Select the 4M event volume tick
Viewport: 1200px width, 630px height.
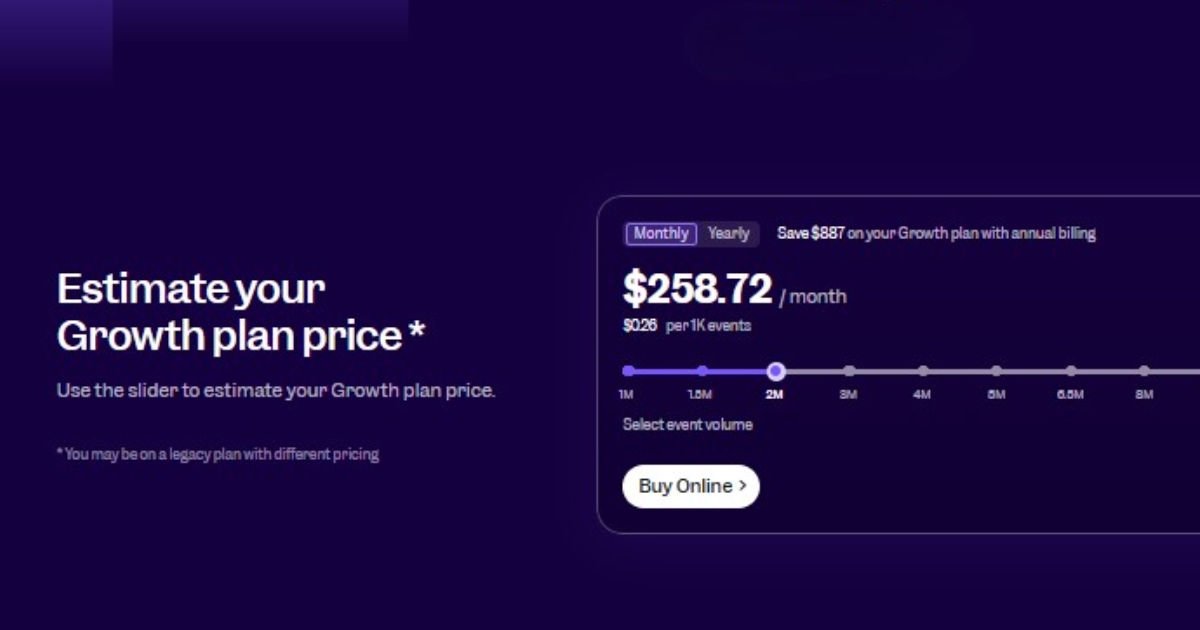pyautogui.click(x=922, y=370)
